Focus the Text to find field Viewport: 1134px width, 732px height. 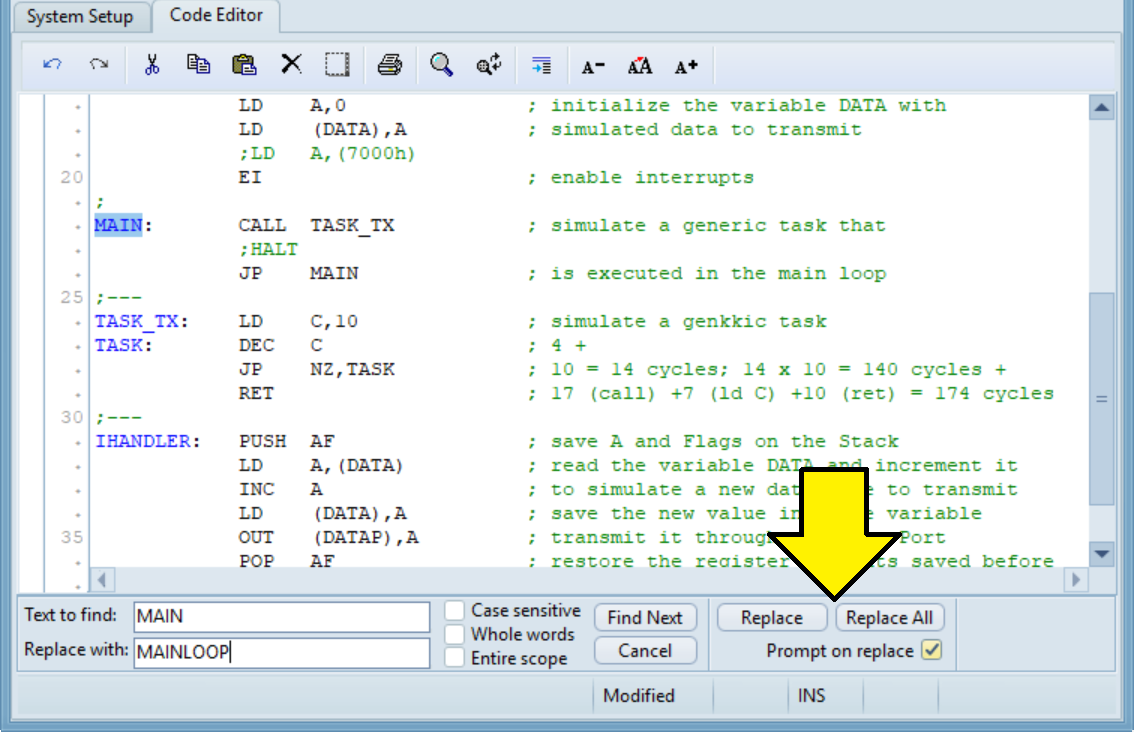pyautogui.click(x=281, y=616)
